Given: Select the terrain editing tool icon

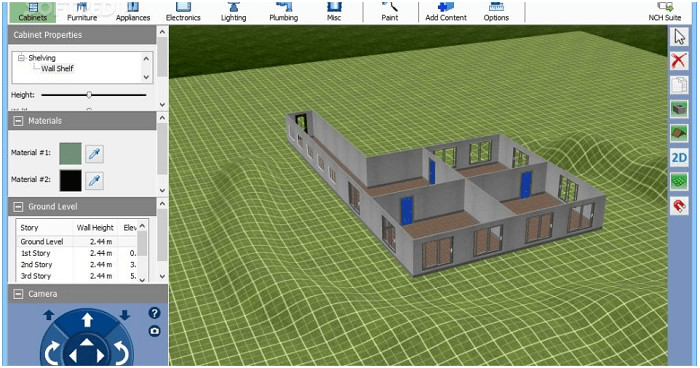Looking at the screenshot, I should click(x=679, y=133).
